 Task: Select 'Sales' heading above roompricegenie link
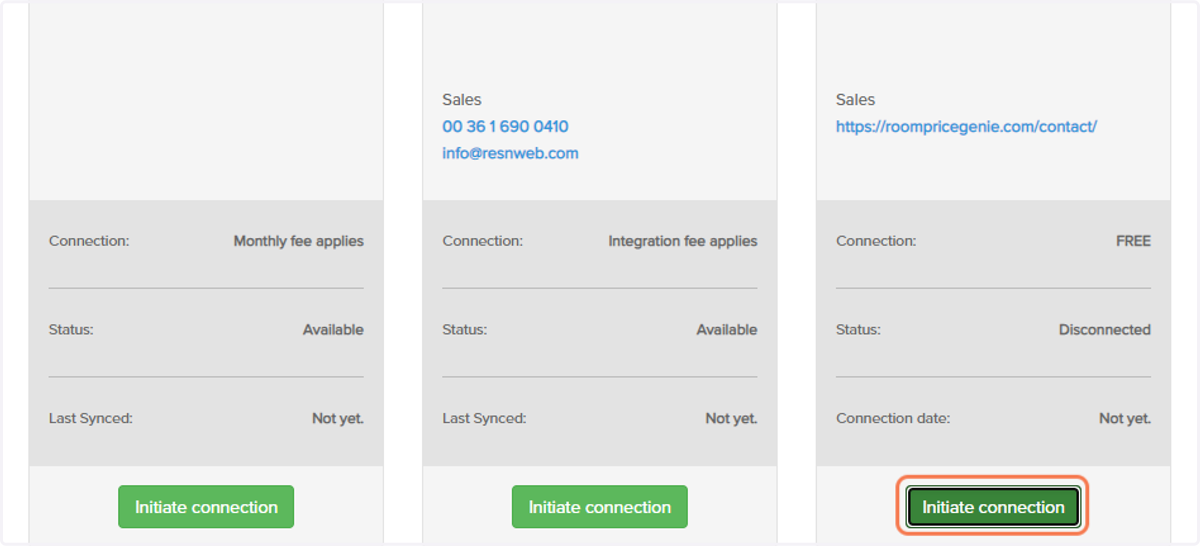coord(855,100)
